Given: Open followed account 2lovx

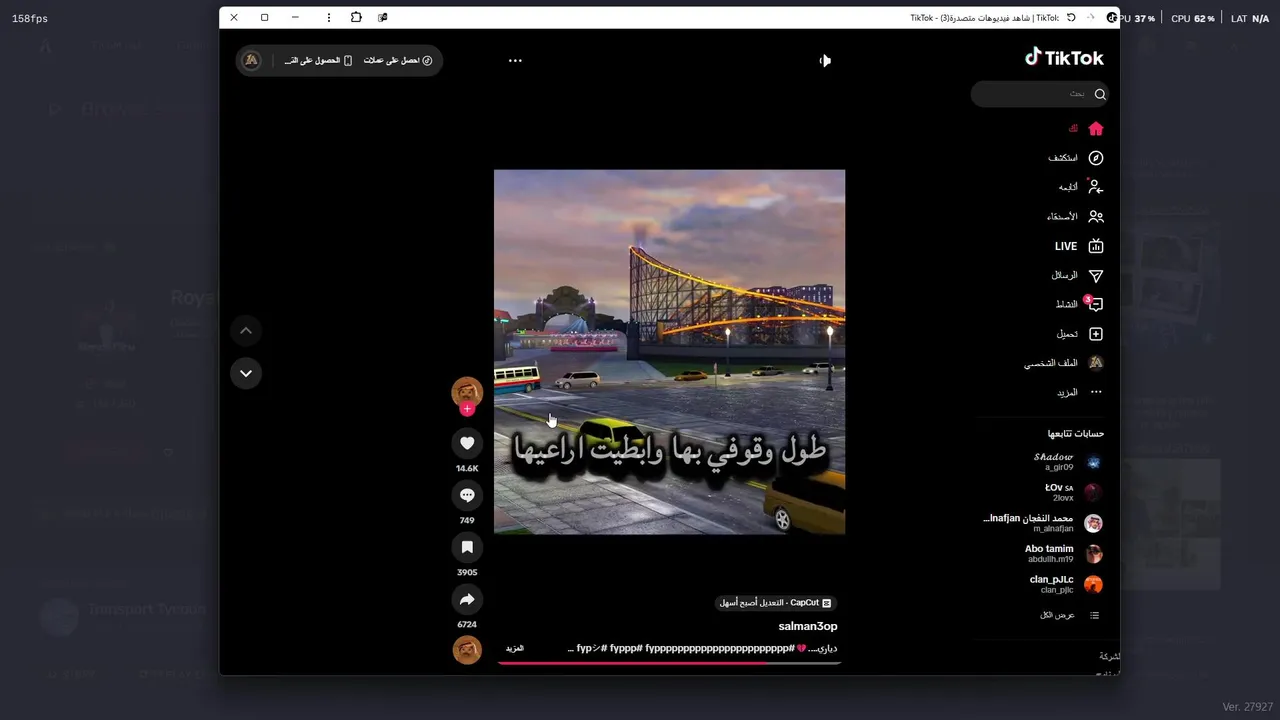Looking at the screenshot, I should coord(1072,492).
